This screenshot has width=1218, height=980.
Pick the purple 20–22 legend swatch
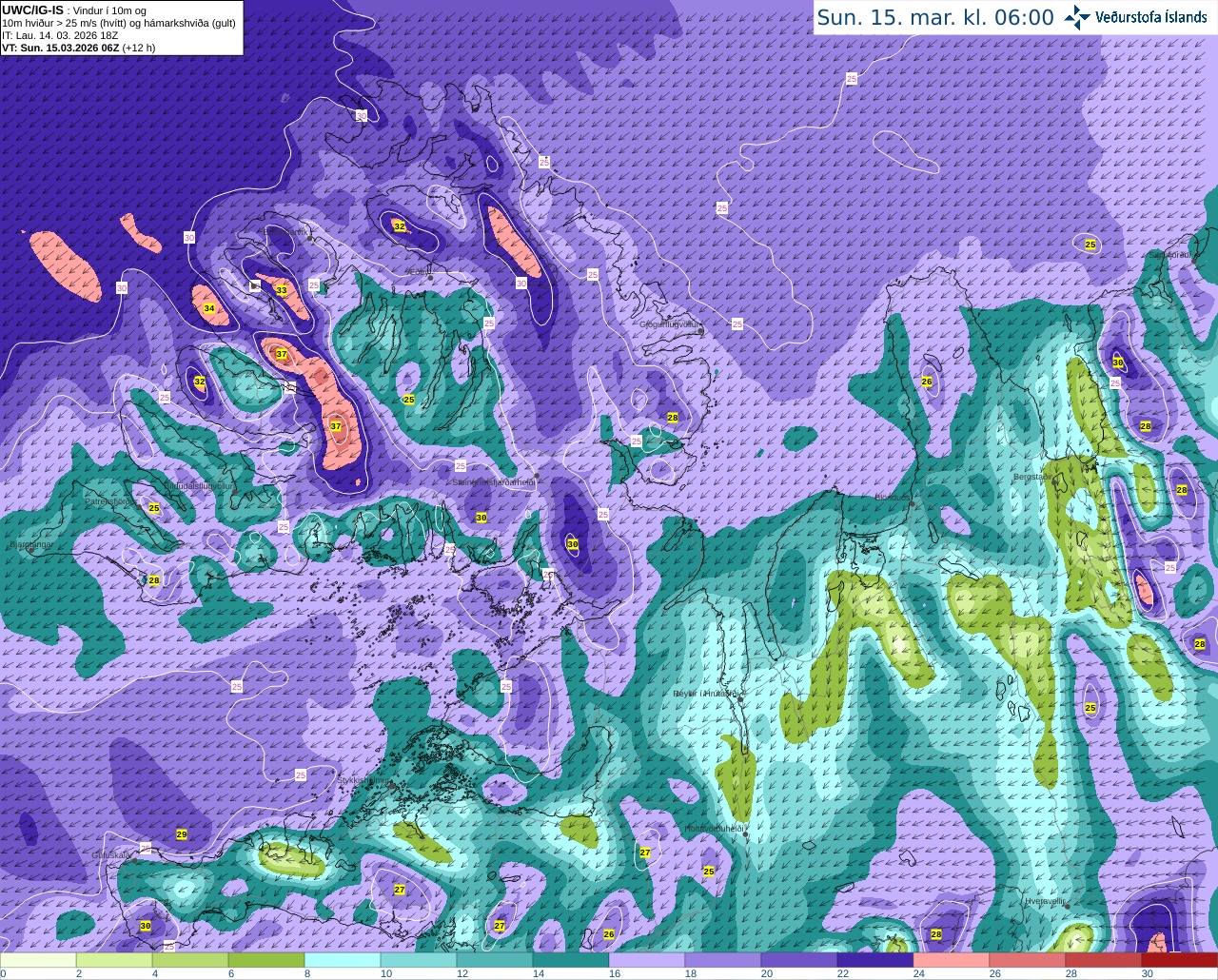(799, 960)
